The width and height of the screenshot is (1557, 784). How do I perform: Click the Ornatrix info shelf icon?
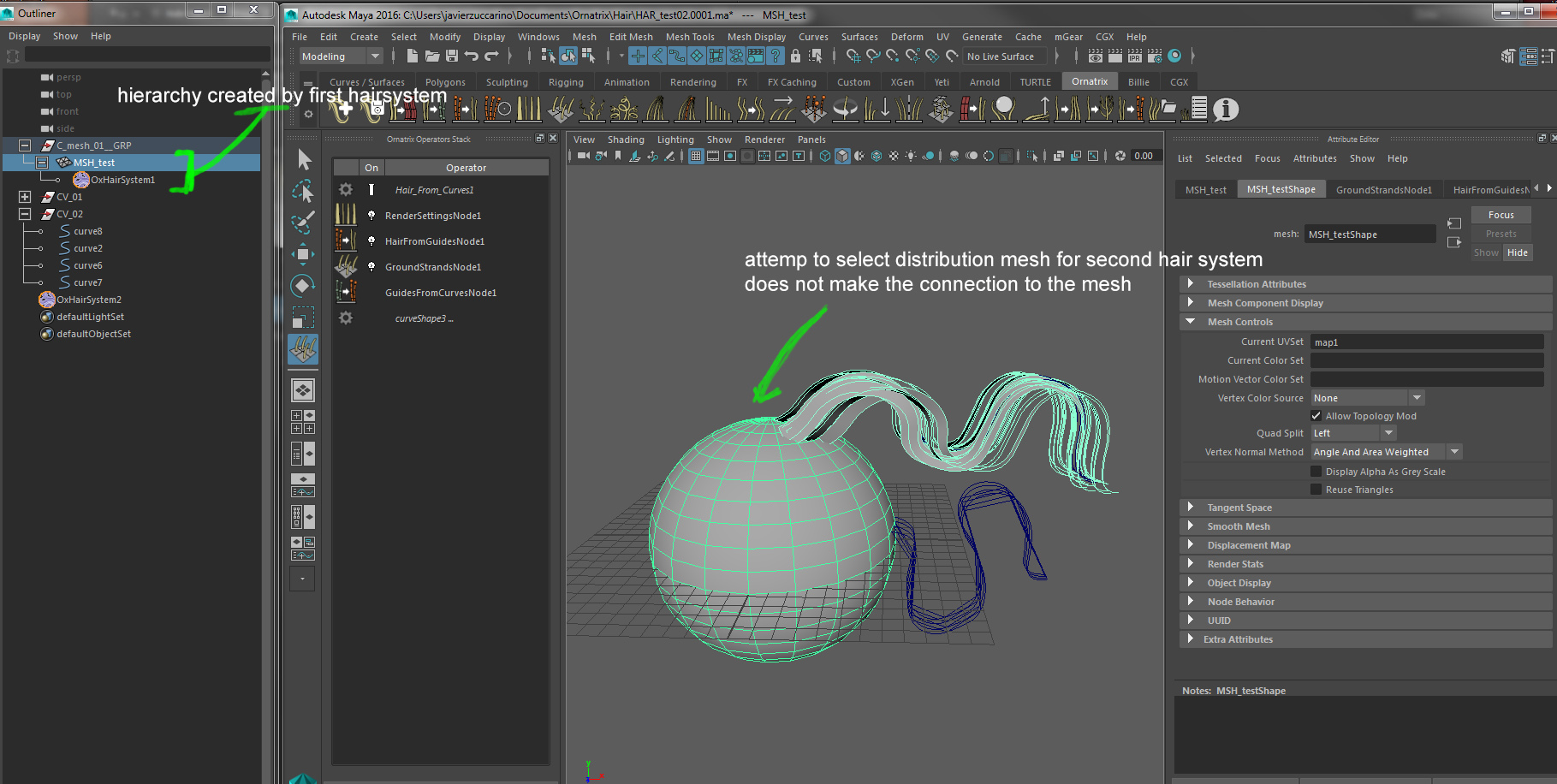(1226, 110)
